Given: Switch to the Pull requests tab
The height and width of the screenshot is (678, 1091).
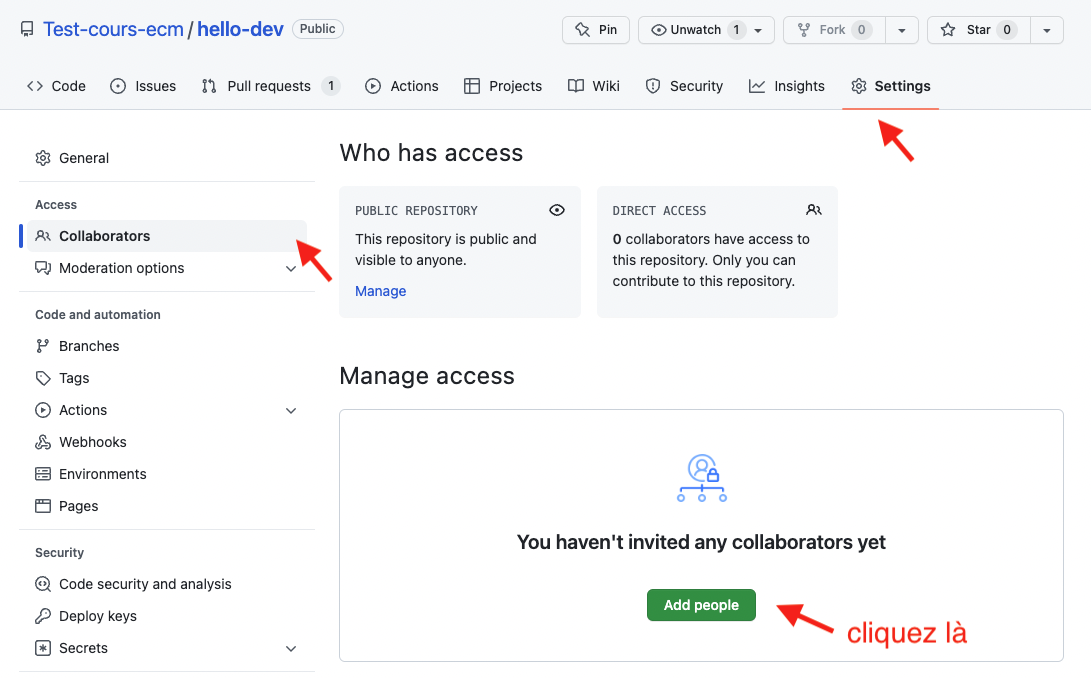Looking at the screenshot, I should 269,86.
